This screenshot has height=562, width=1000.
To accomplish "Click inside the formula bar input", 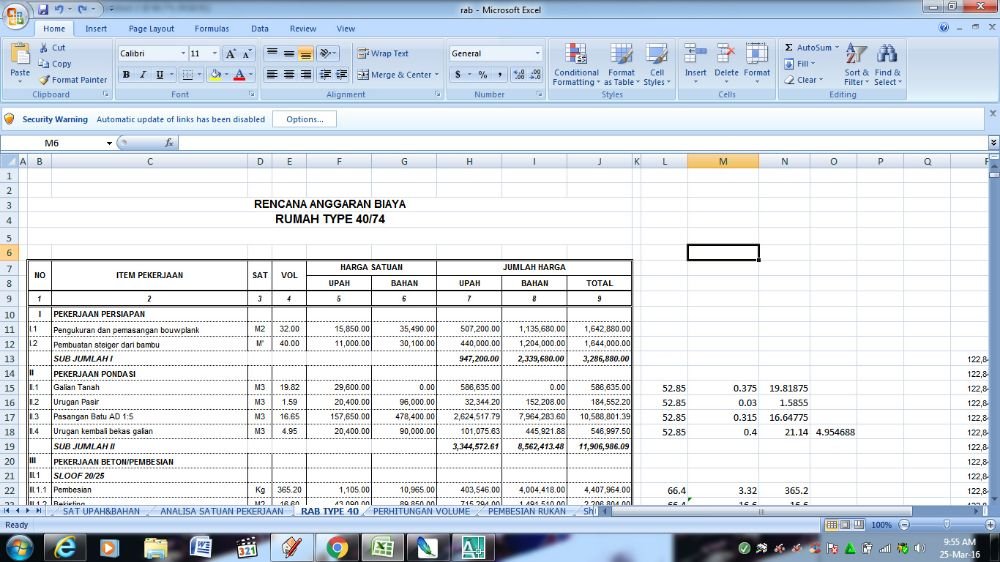I will click(580, 143).
